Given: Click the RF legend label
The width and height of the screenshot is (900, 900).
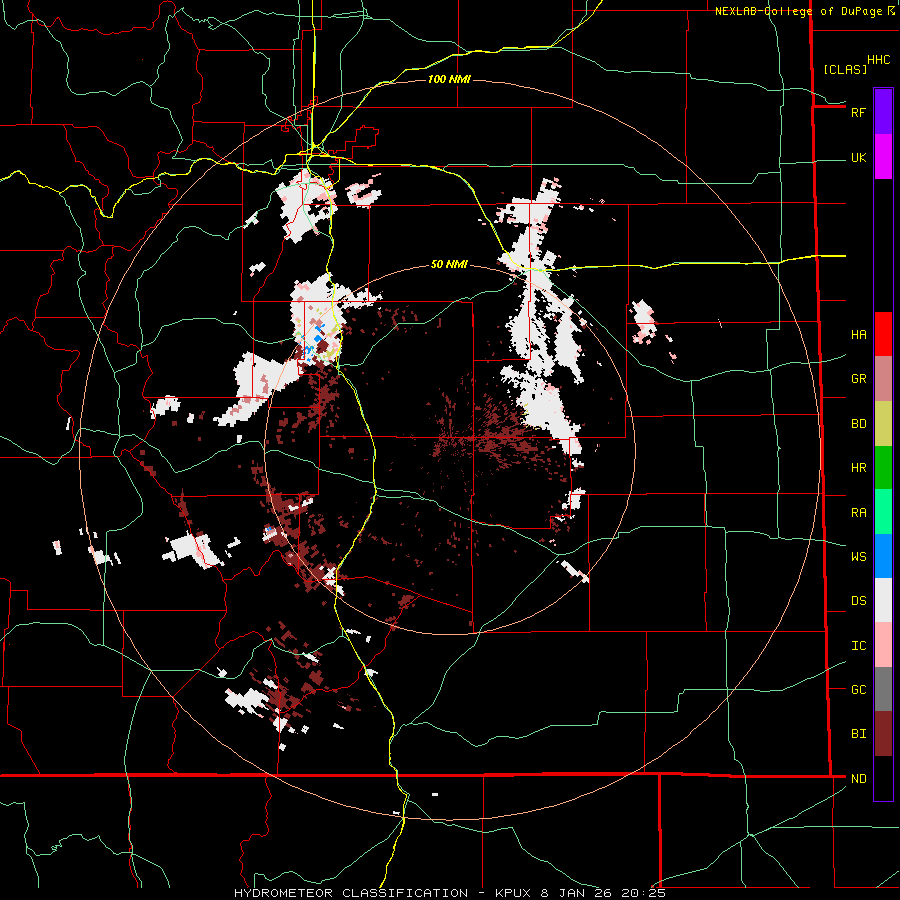Looking at the screenshot, I should pyautogui.click(x=858, y=112).
